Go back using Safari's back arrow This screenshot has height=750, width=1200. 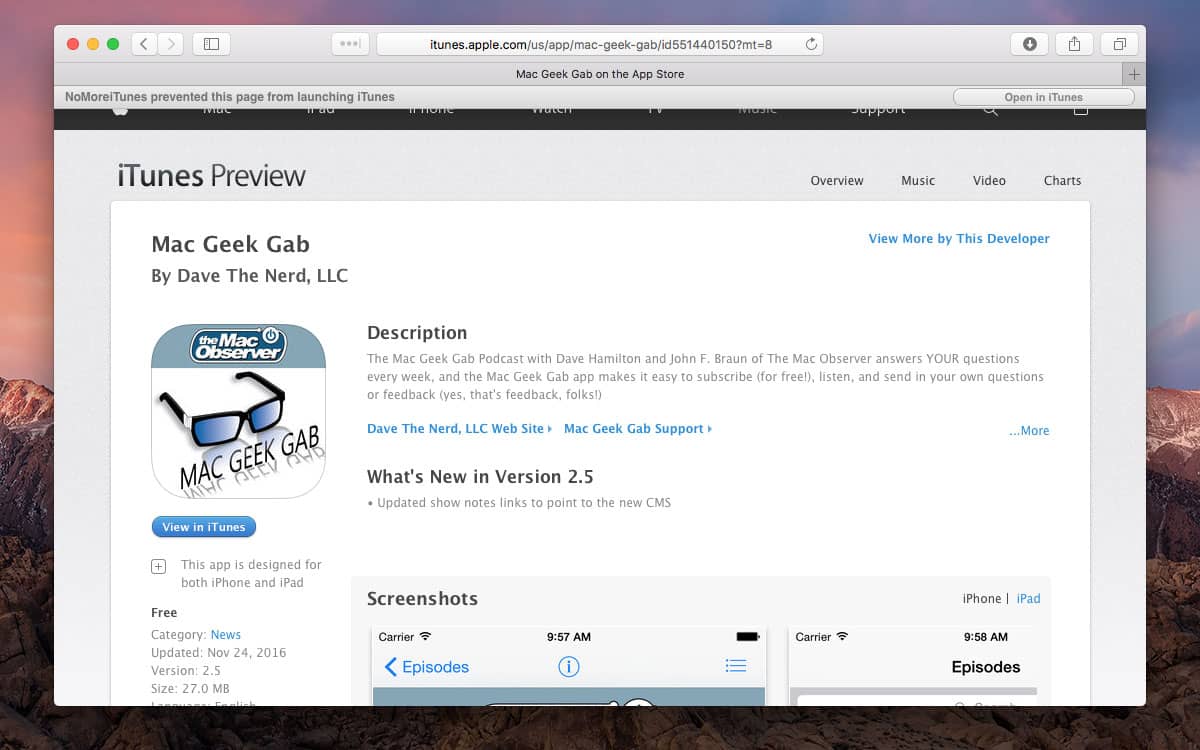coord(145,44)
